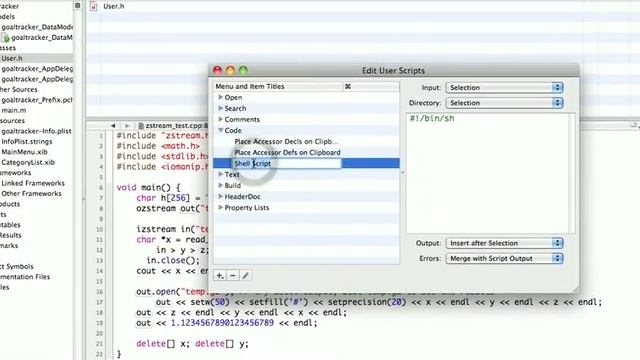Click the Input label in script dialog
Viewport: 640px width, 360px height.
point(431,87)
